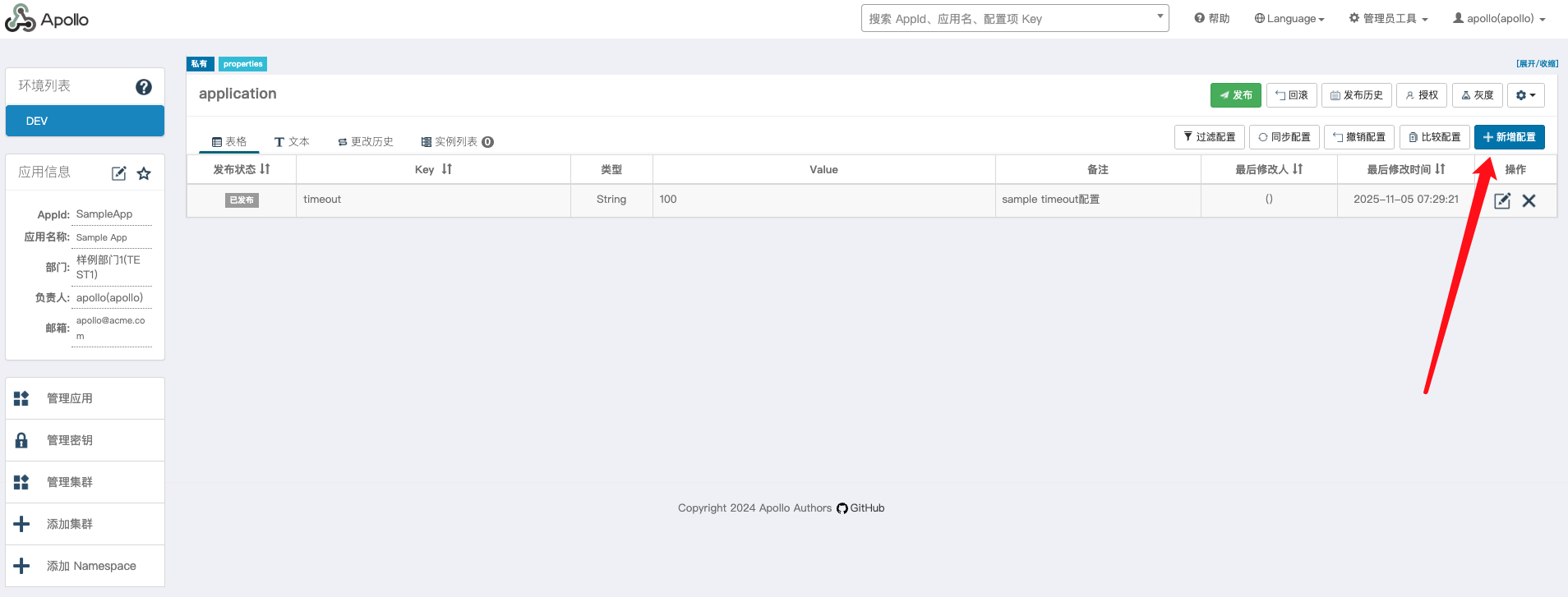The height and width of the screenshot is (597, 1568).
Task: Click the 样例部门1(TEST1) department value
Action: pos(108,267)
